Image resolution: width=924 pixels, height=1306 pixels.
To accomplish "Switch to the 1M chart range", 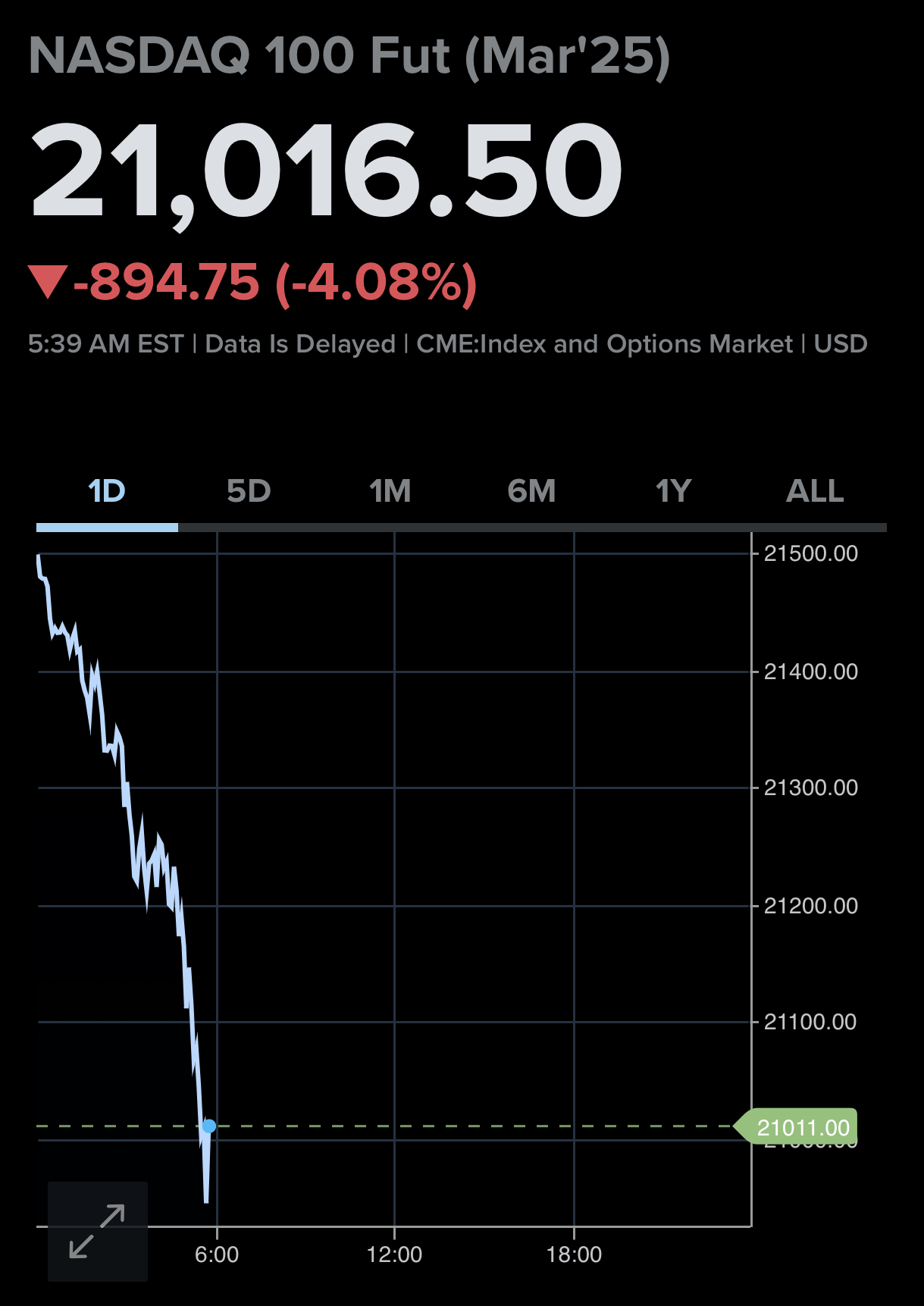I will [x=390, y=492].
